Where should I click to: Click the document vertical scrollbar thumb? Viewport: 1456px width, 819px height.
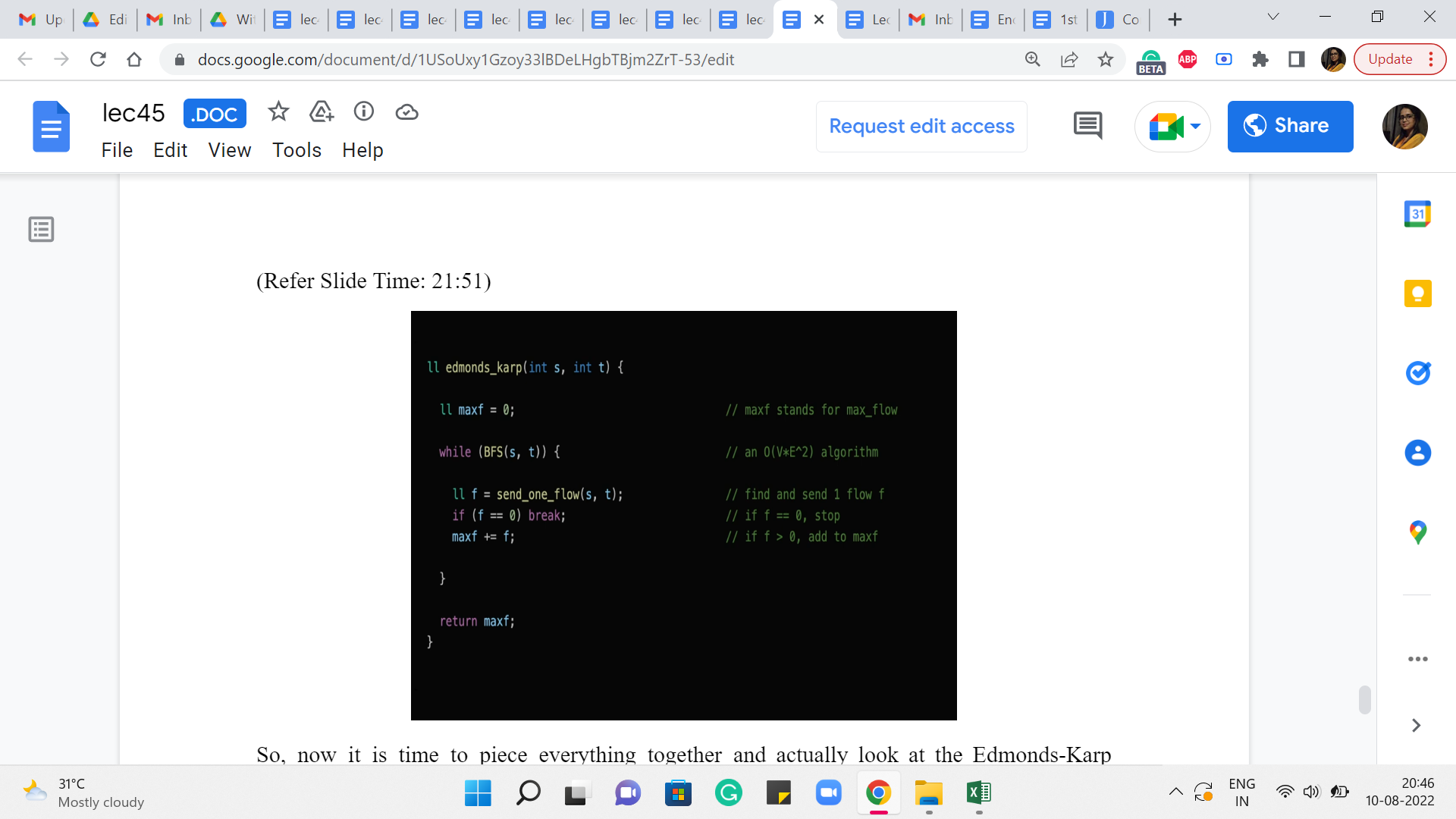pyautogui.click(x=1364, y=699)
